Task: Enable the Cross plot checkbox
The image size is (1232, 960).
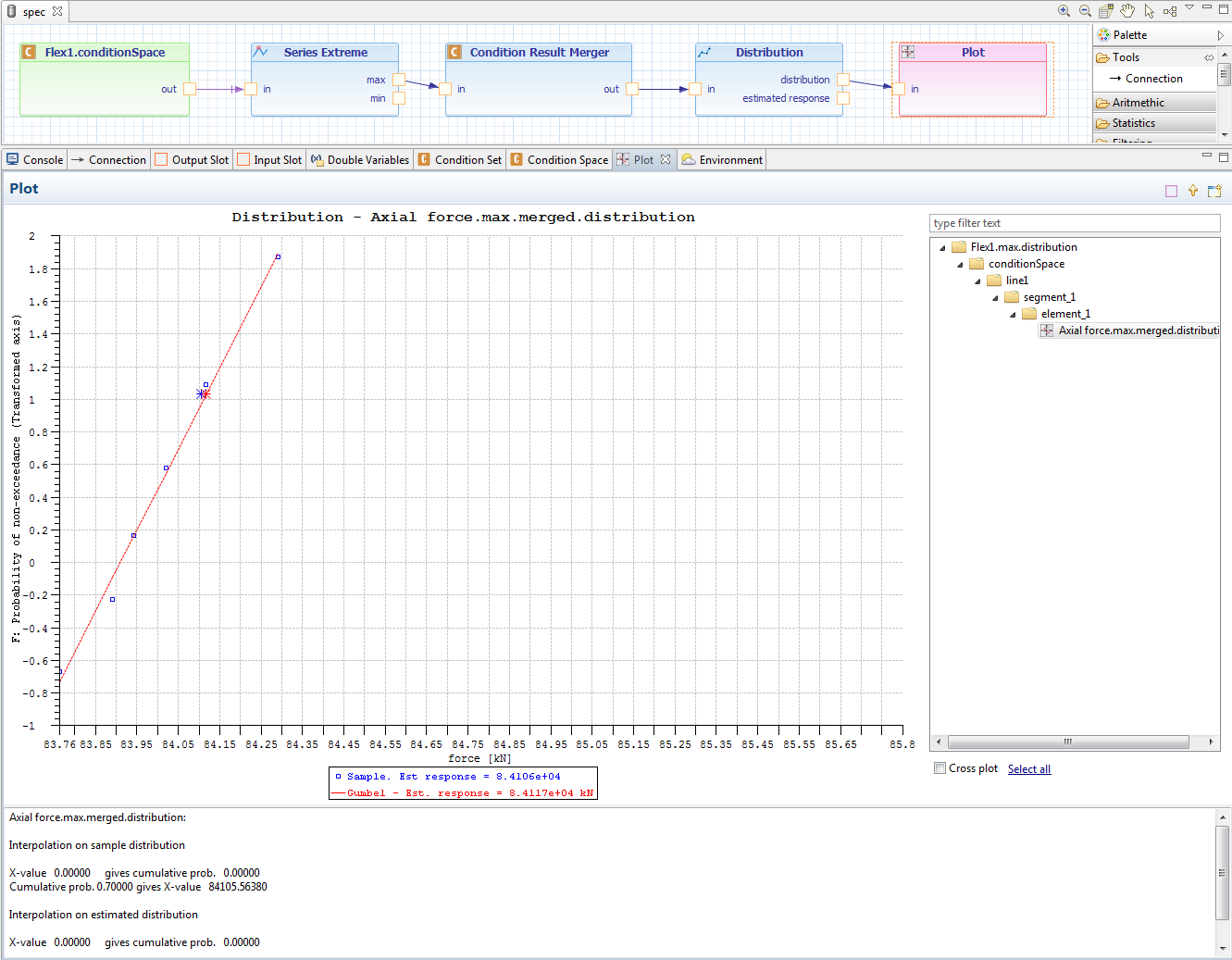Action: pyautogui.click(x=940, y=768)
